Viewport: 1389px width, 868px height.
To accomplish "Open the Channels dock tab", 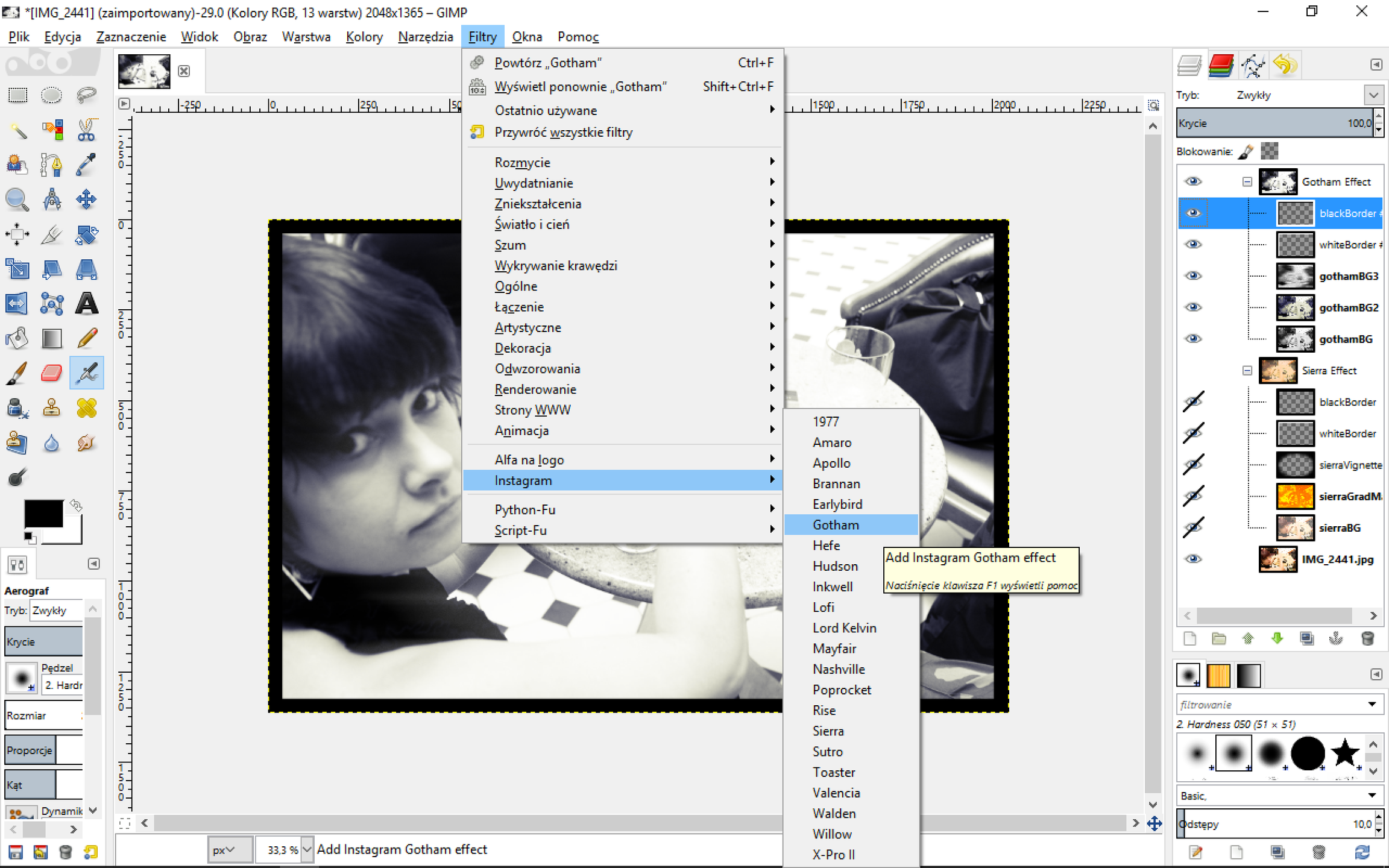I will tap(1221, 65).
